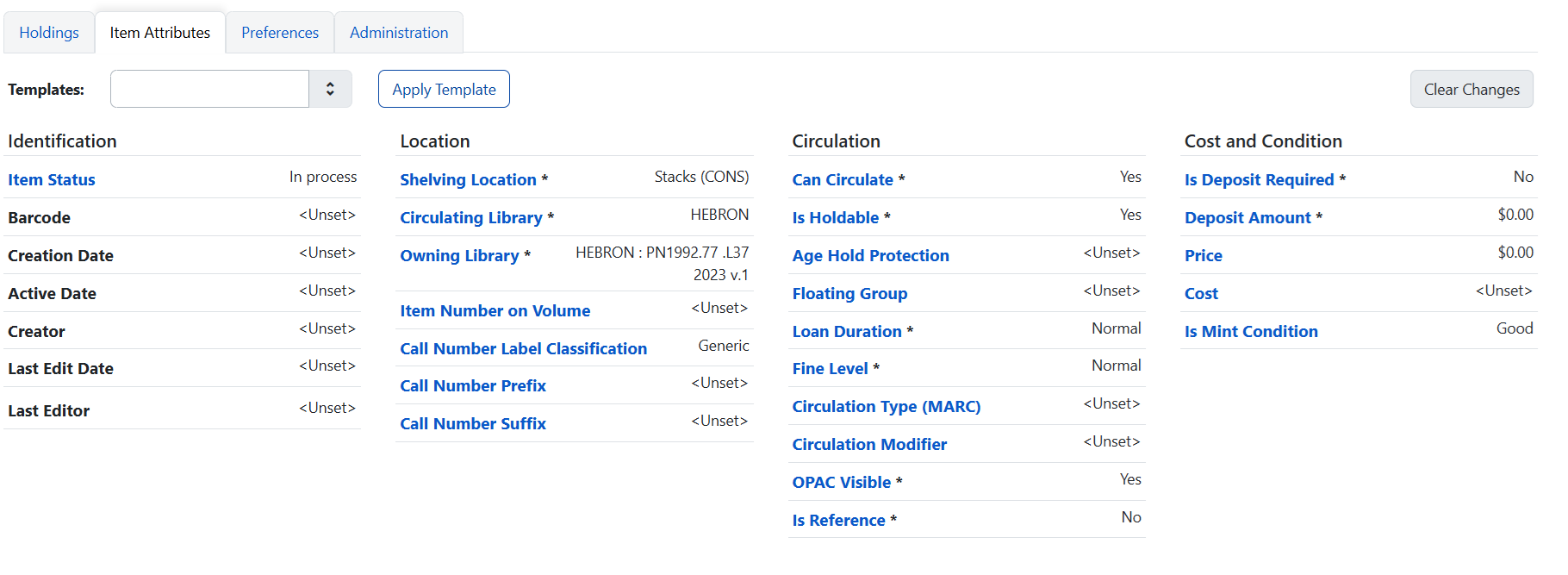The height and width of the screenshot is (575, 1568).
Task: Change the Loan Duration value
Action: 846,331
